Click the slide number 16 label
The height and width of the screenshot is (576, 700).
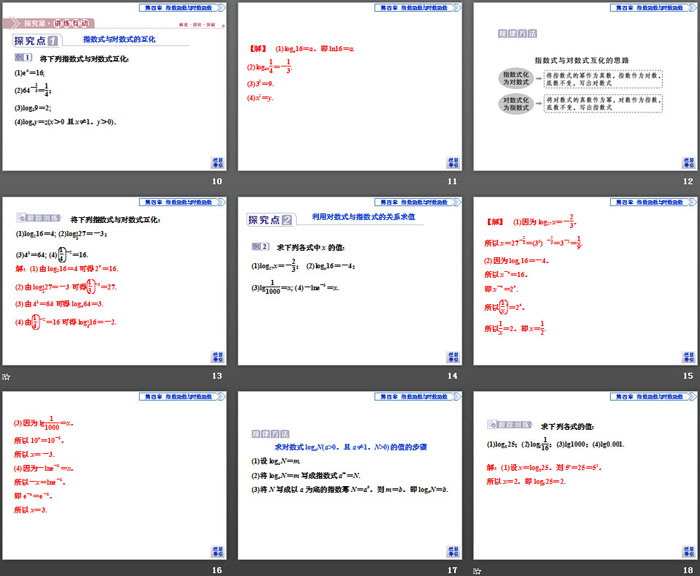[x=216, y=570]
